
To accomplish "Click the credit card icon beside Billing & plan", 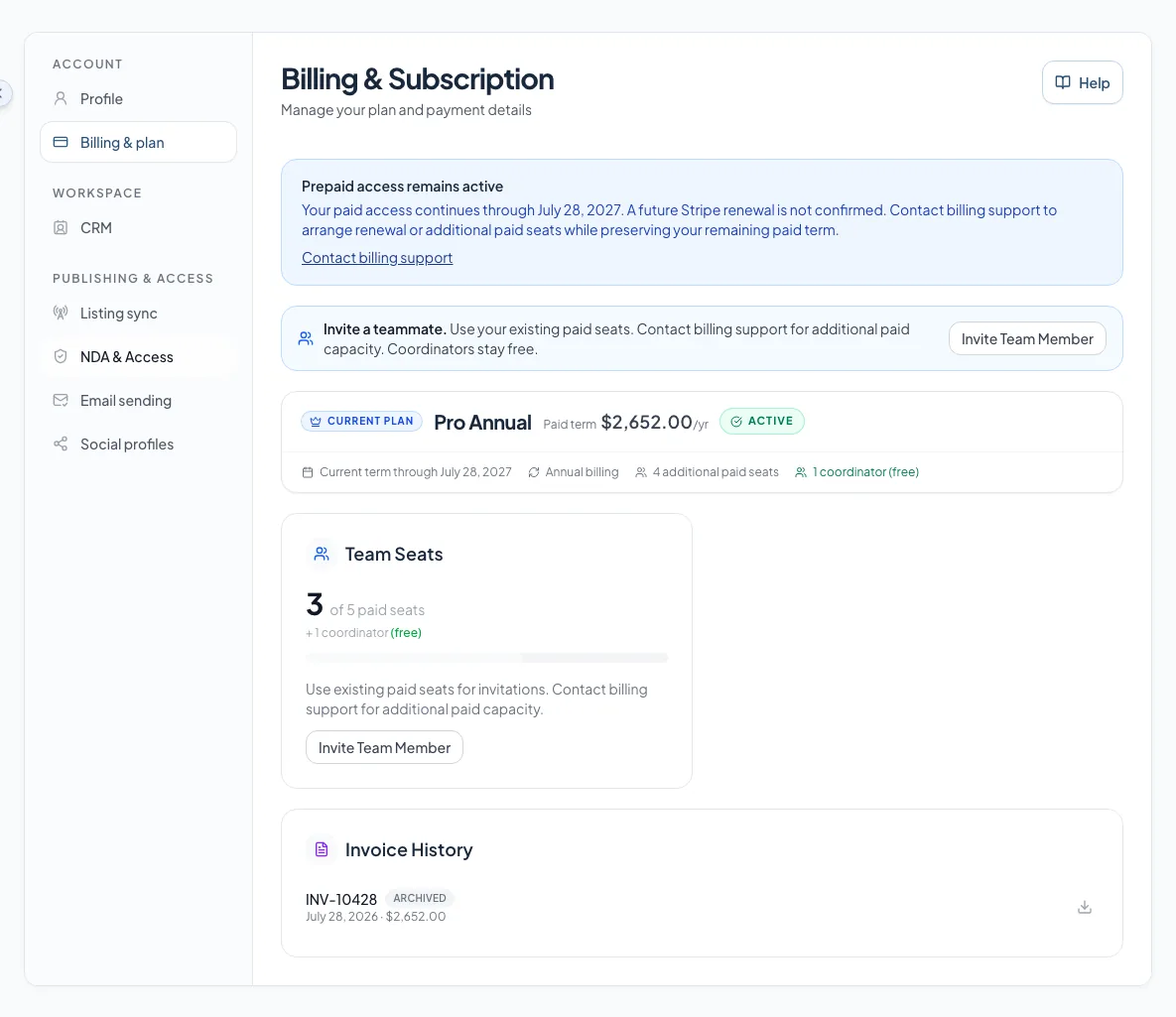I will point(61,143).
